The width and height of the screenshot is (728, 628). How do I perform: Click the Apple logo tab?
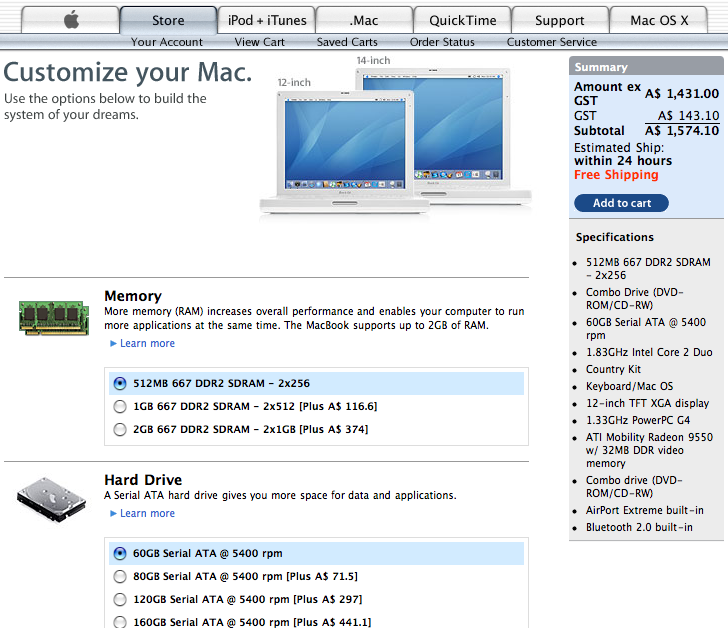tap(71, 20)
